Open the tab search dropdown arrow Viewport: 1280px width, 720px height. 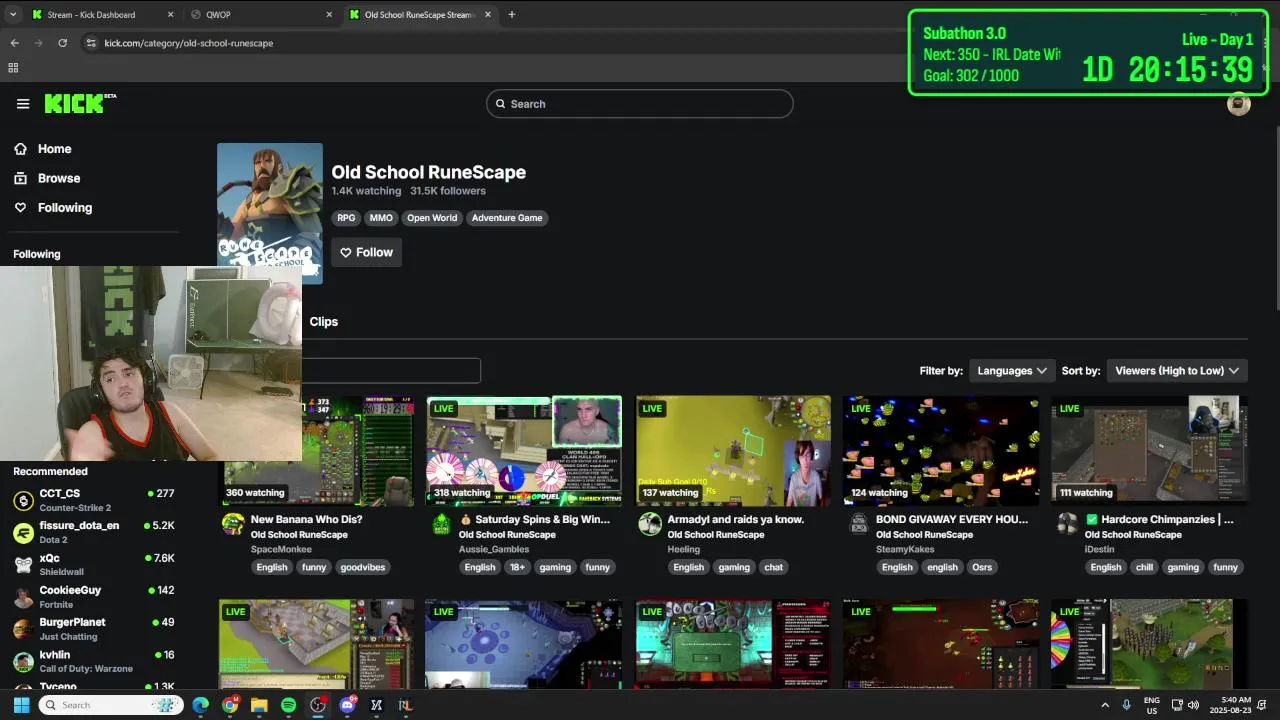13,15
